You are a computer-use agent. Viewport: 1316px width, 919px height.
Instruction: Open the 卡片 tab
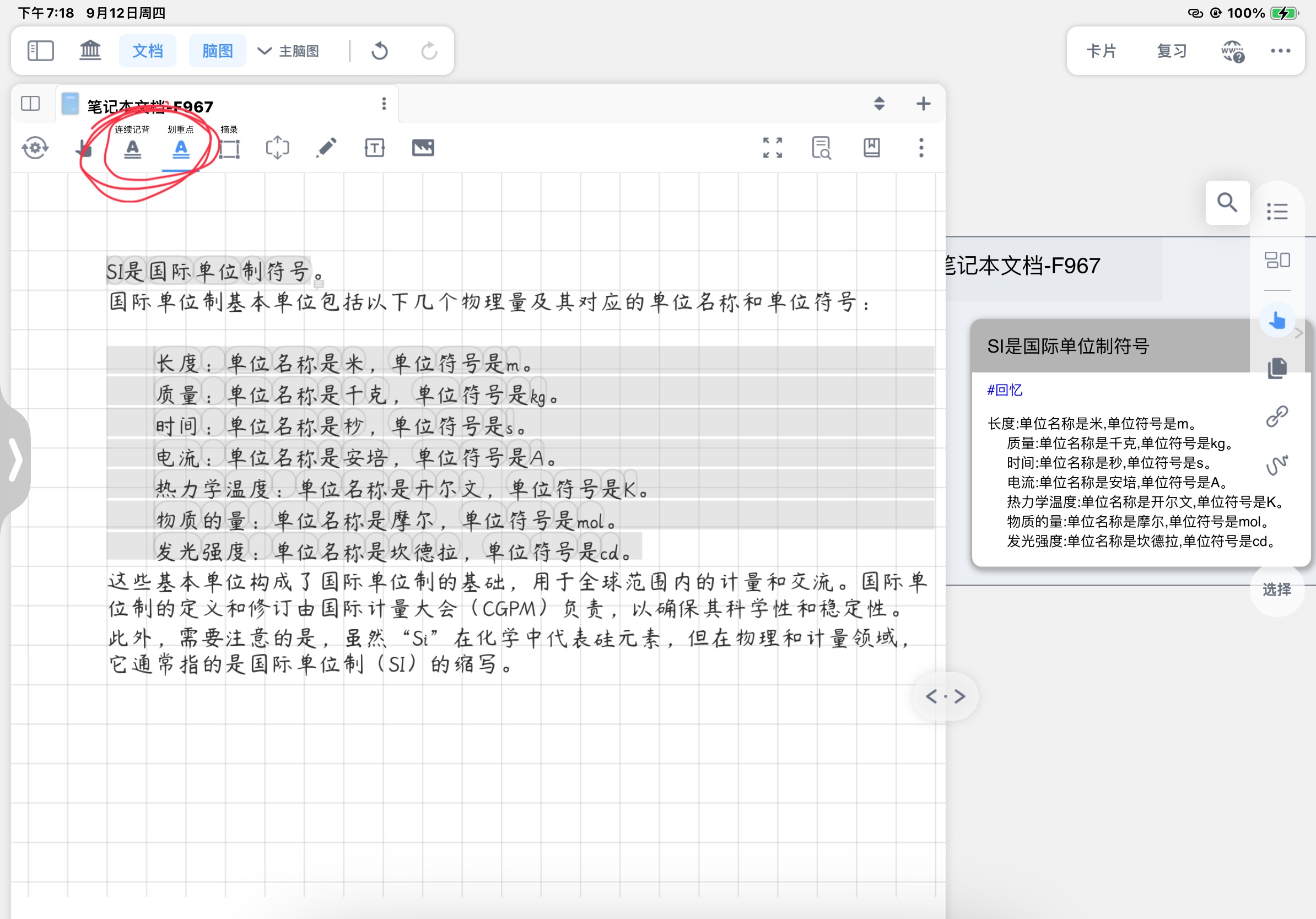(1101, 51)
